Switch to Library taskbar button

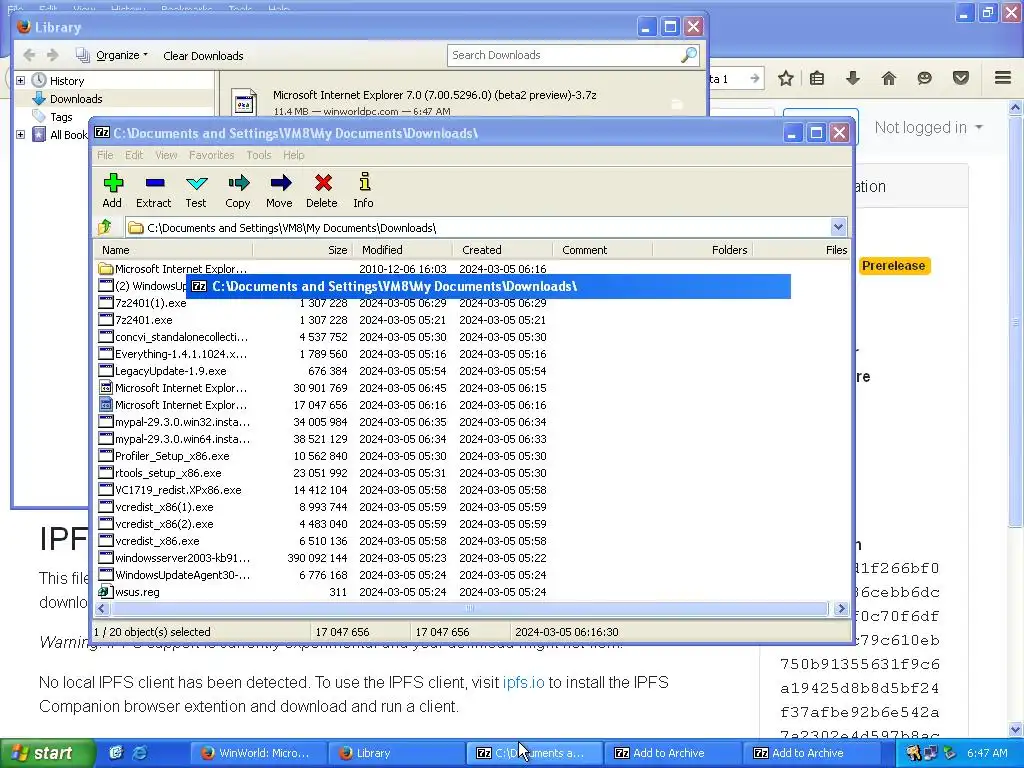[396, 753]
